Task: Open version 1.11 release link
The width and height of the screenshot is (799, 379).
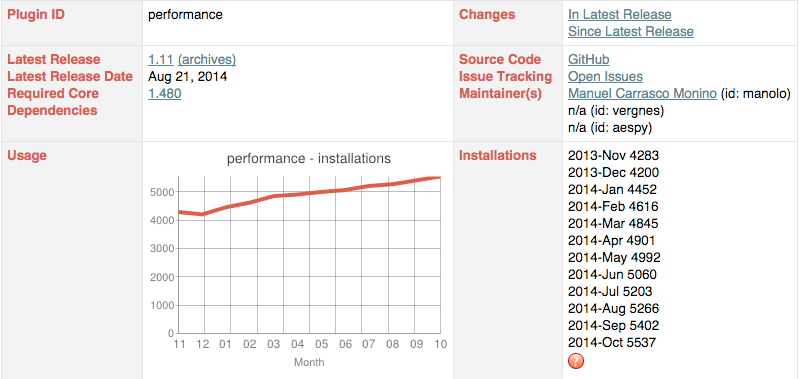Action: click(x=161, y=60)
